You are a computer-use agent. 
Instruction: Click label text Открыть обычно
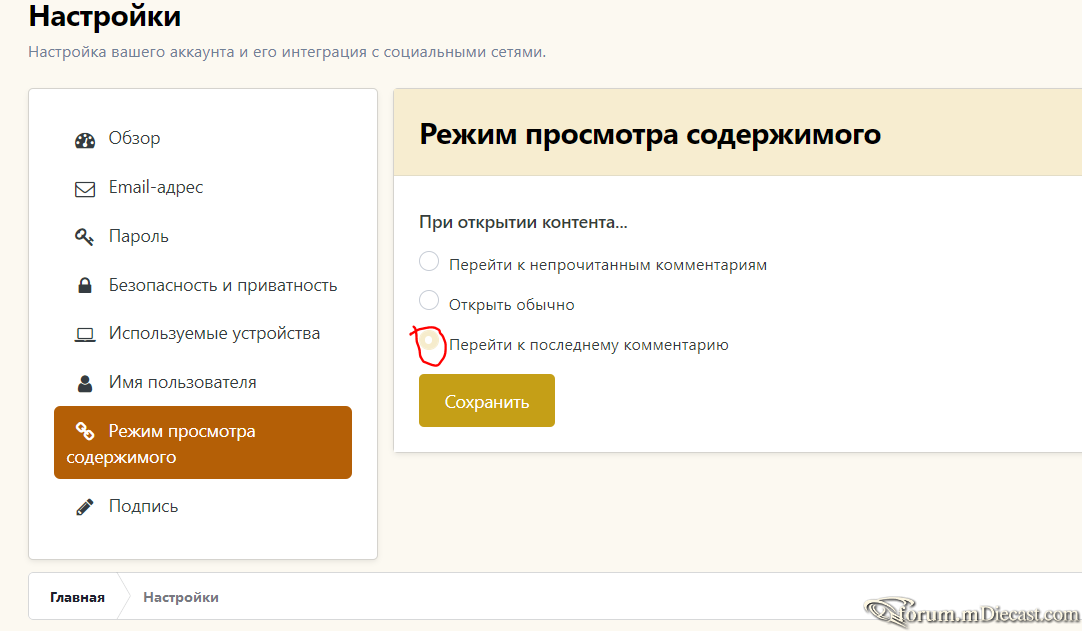point(511,305)
